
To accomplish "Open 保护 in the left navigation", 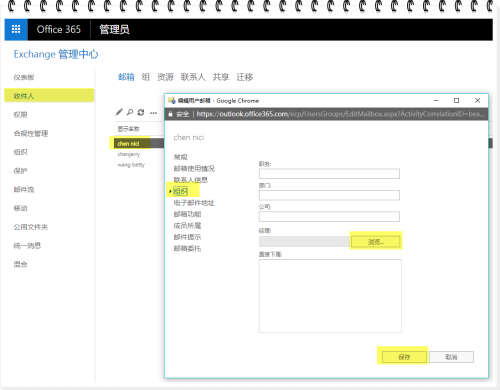I will click(20, 171).
